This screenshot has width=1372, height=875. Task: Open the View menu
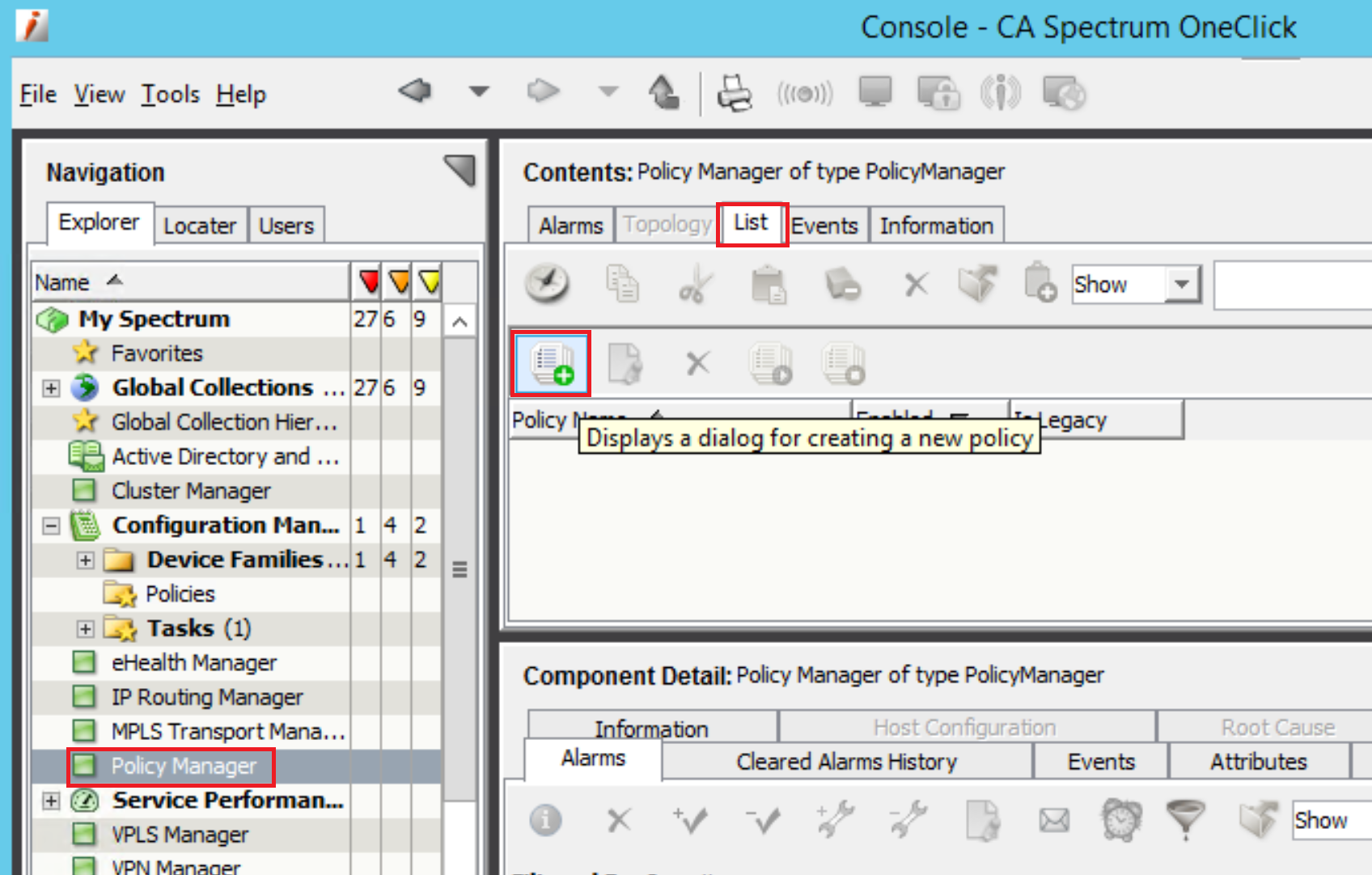pyautogui.click(x=100, y=94)
